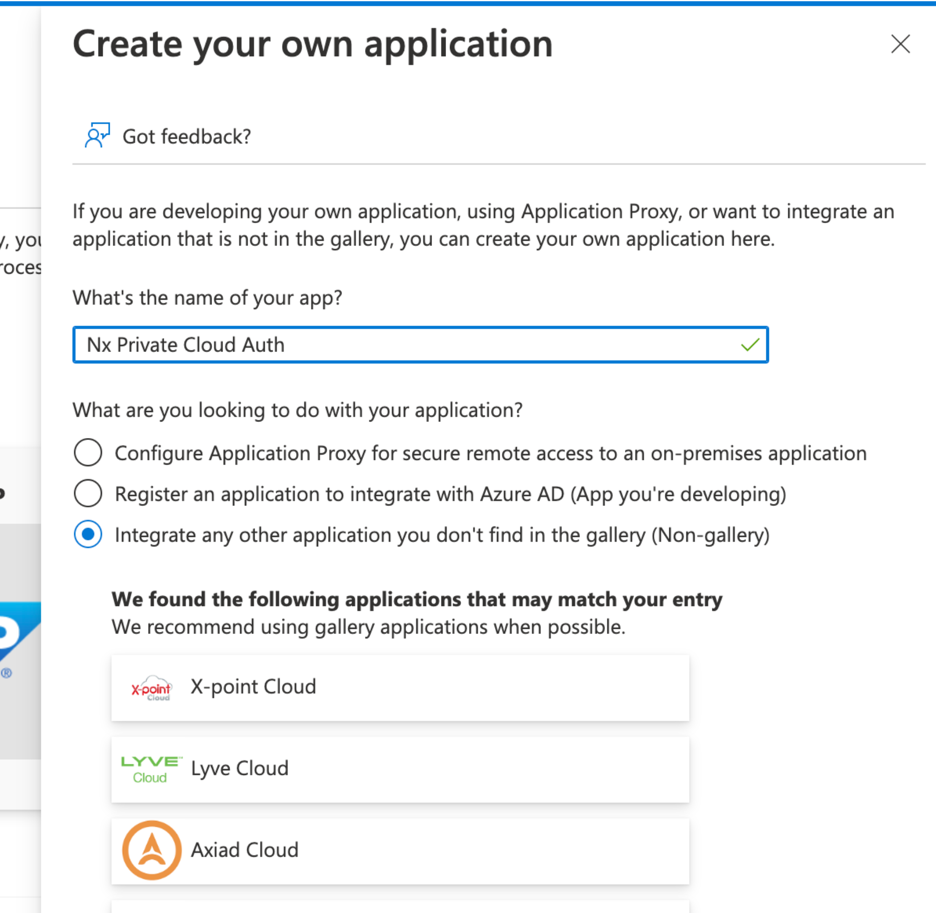Select the text "Nx Private Cloud Auth"
The image size is (936, 913).
(x=185, y=344)
